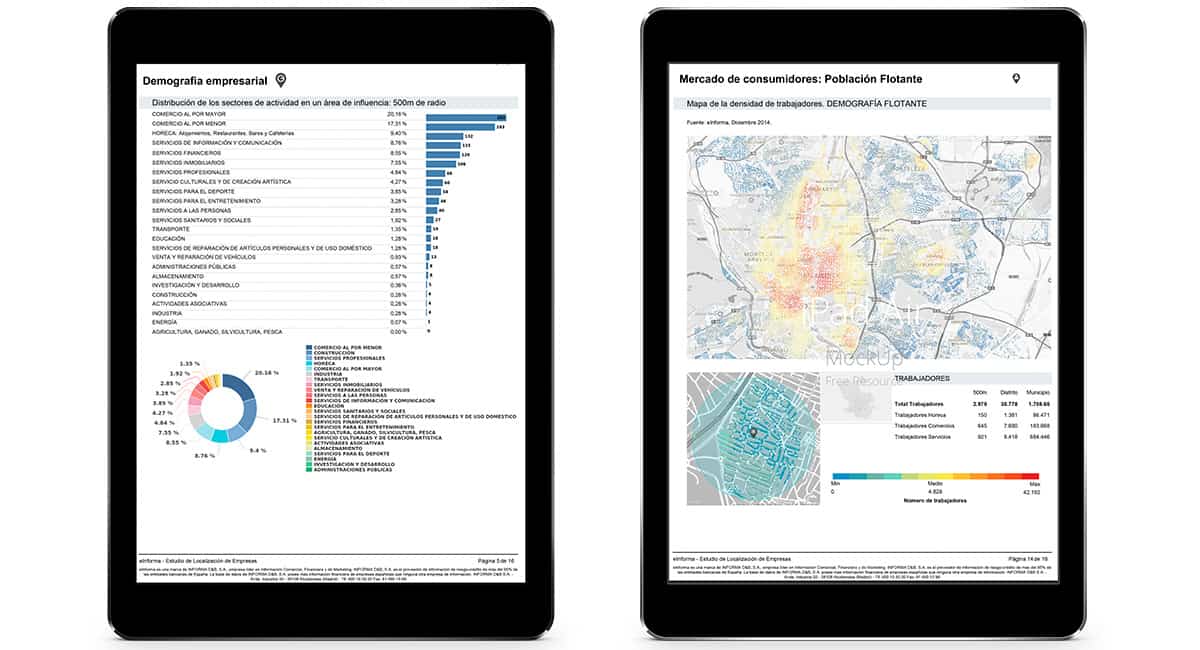The image size is (1200, 650).
Task: Select 'SERVICIOS PARA EL ENTRETENIMIENTO' in the donut legend
Action: coord(366,428)
